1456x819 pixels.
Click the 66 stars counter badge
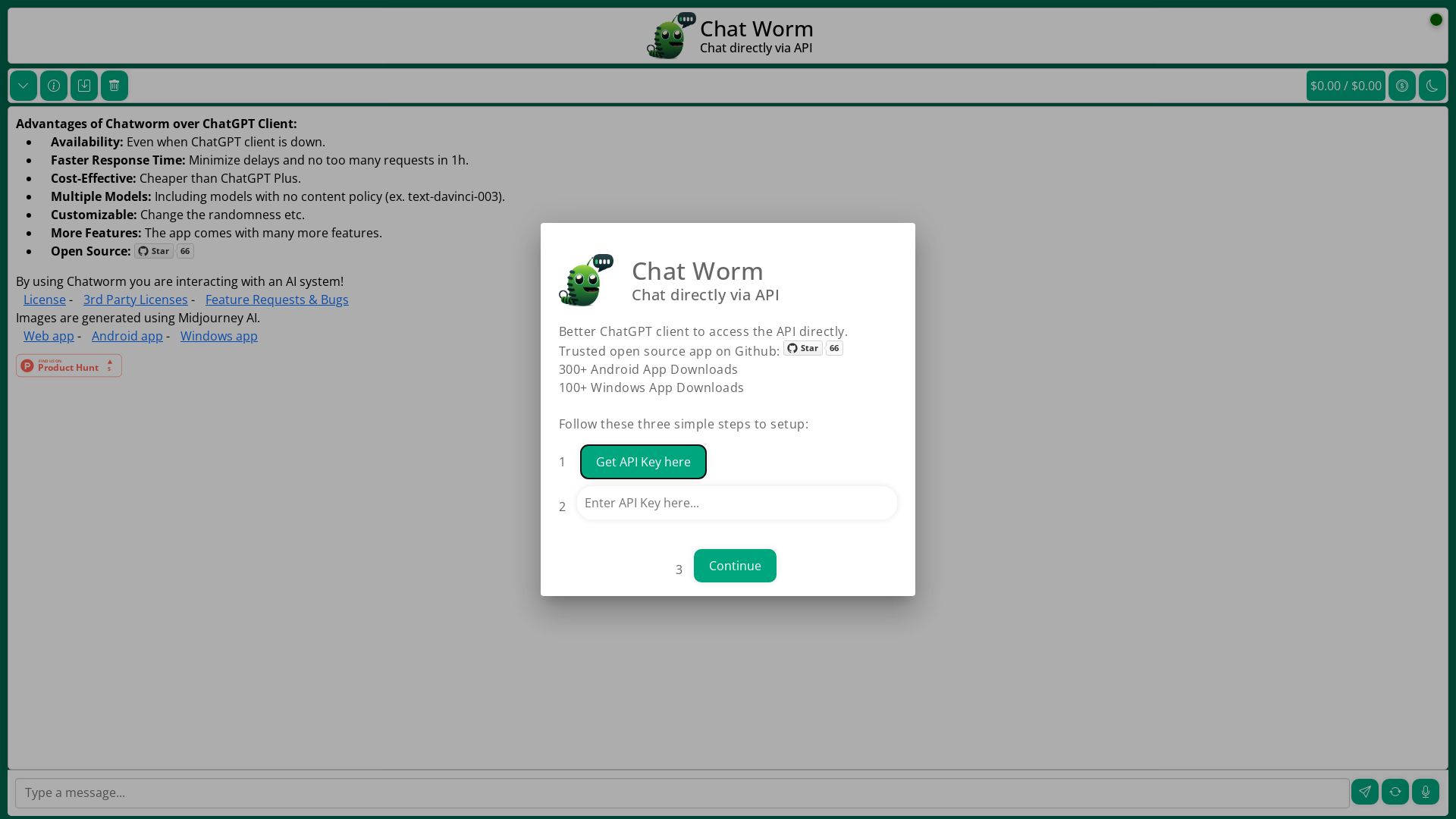[x=833, y=348]
